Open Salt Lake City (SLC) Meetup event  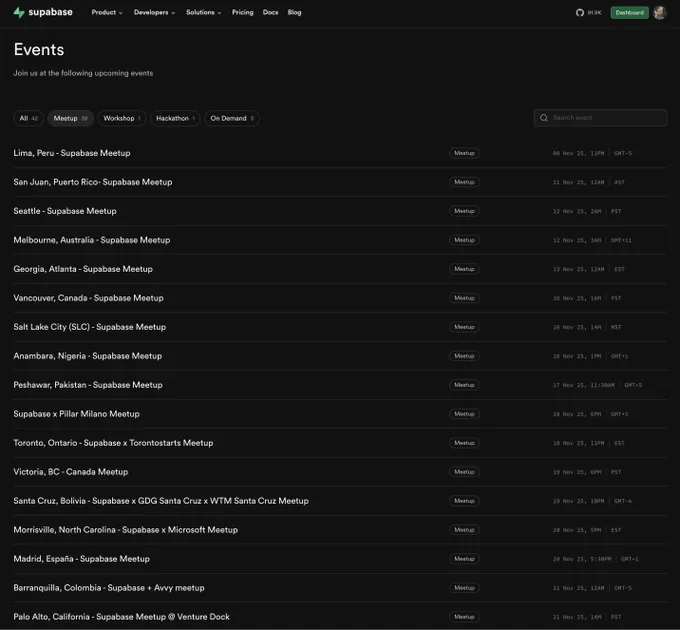click(x=90, y=327)
